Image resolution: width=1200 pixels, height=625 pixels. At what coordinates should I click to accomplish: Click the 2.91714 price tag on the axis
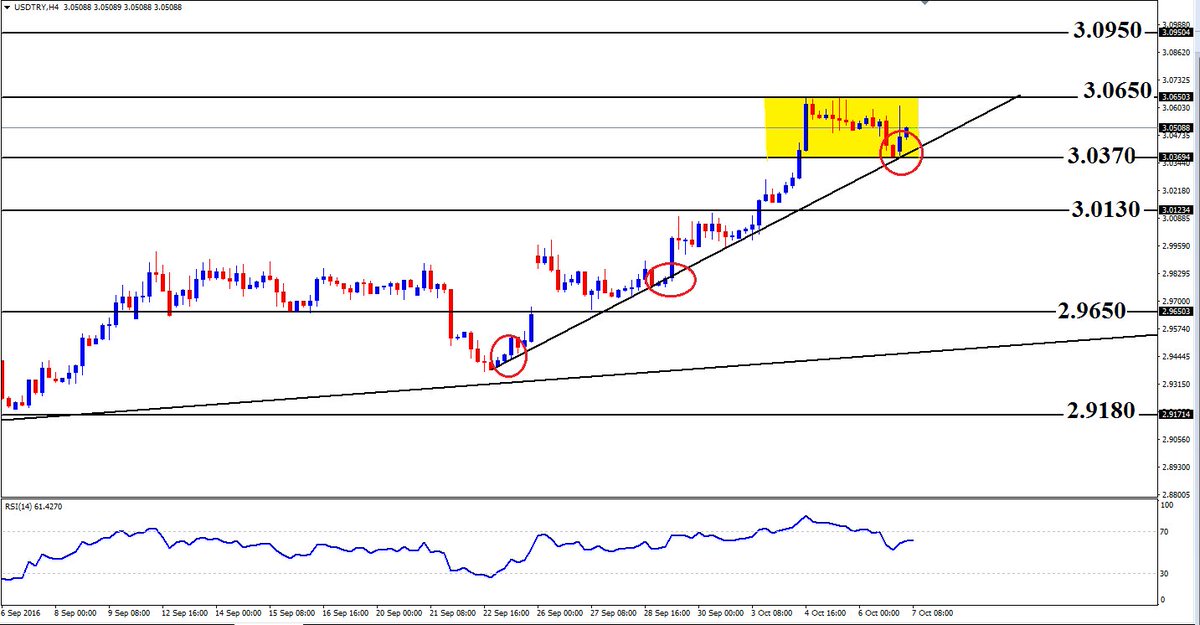[1174, 414]
